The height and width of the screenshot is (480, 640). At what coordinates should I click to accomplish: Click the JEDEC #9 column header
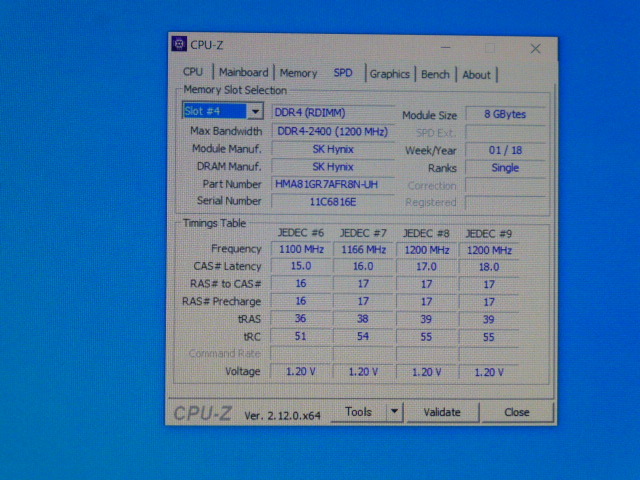click(489, 234)
